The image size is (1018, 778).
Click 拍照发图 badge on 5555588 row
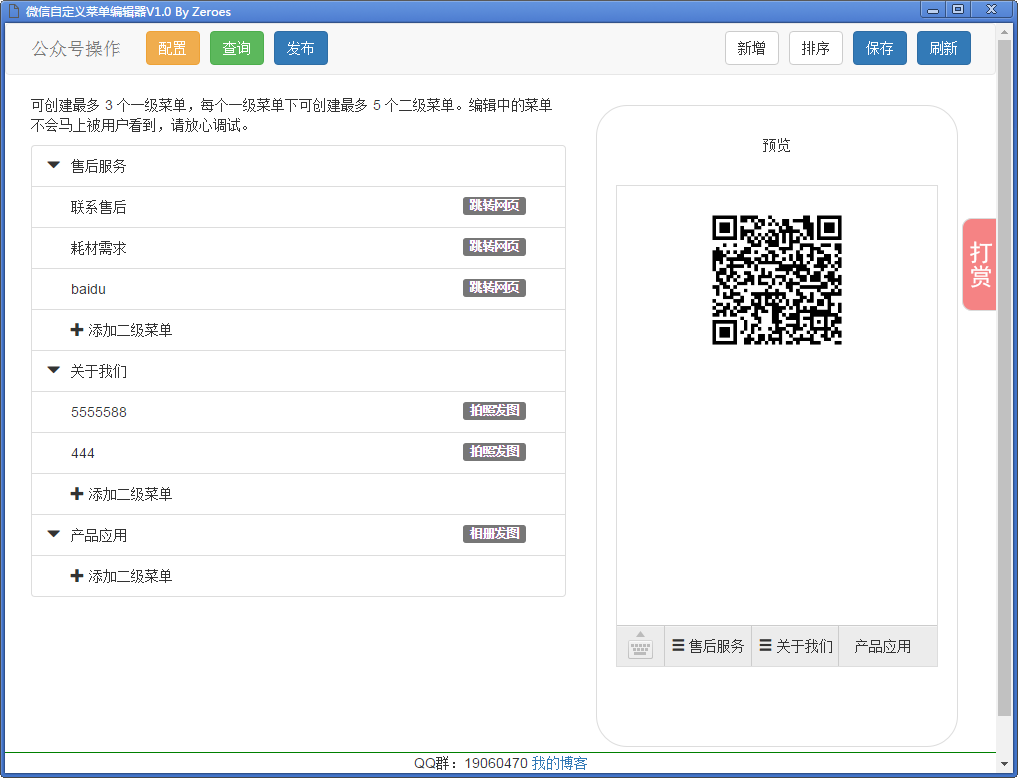click(494, 410)
